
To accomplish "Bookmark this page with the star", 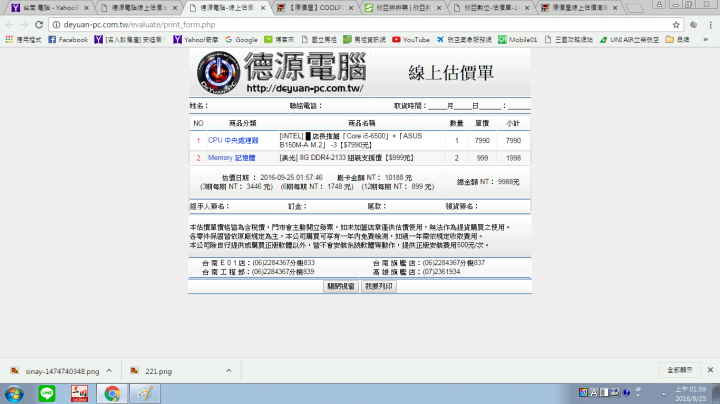I will 676,25.
